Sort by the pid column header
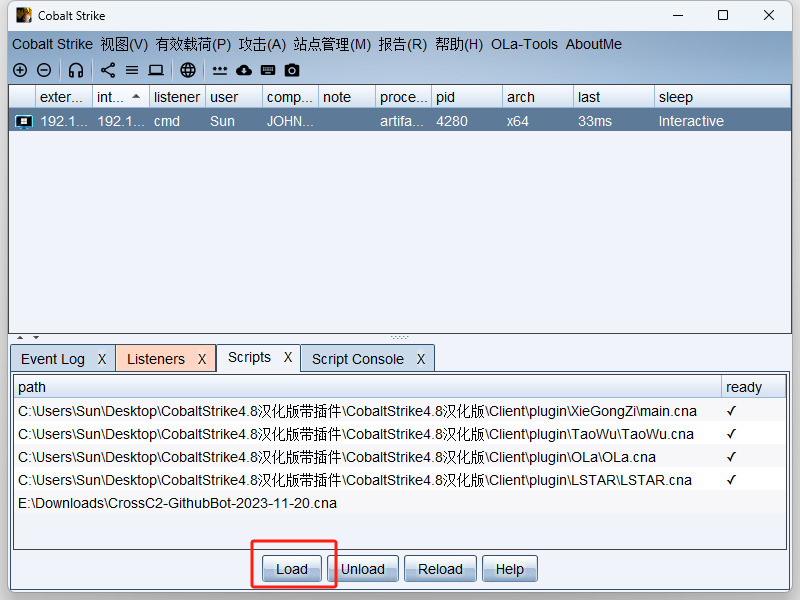 tap(467, 97)
